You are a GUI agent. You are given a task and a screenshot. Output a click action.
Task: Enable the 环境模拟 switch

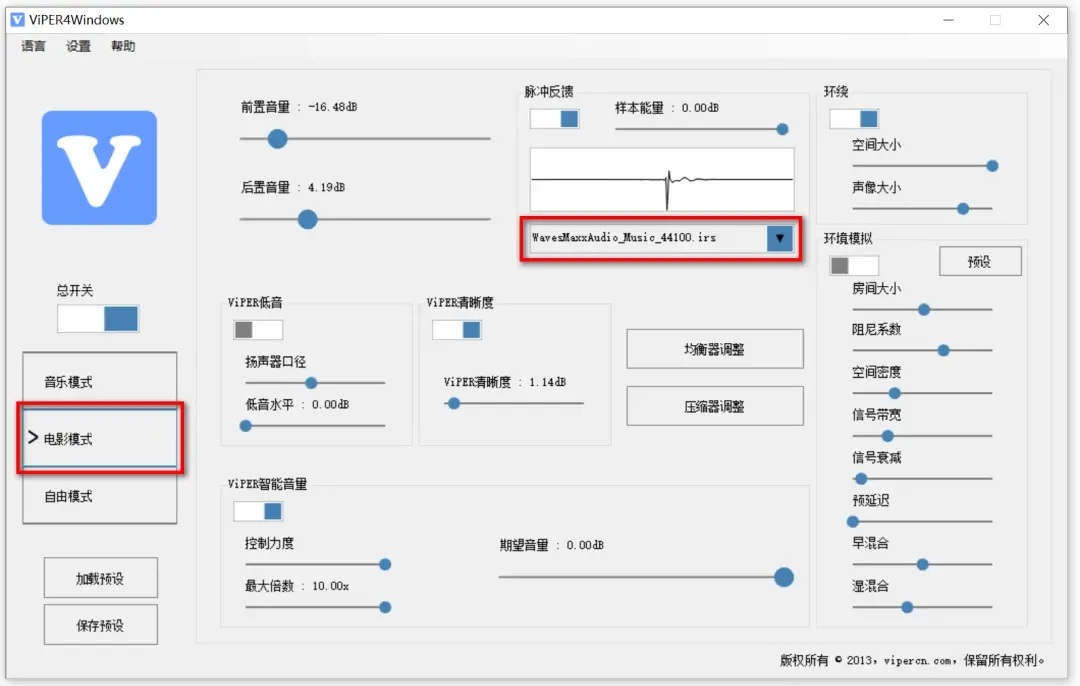pos(854,265)
